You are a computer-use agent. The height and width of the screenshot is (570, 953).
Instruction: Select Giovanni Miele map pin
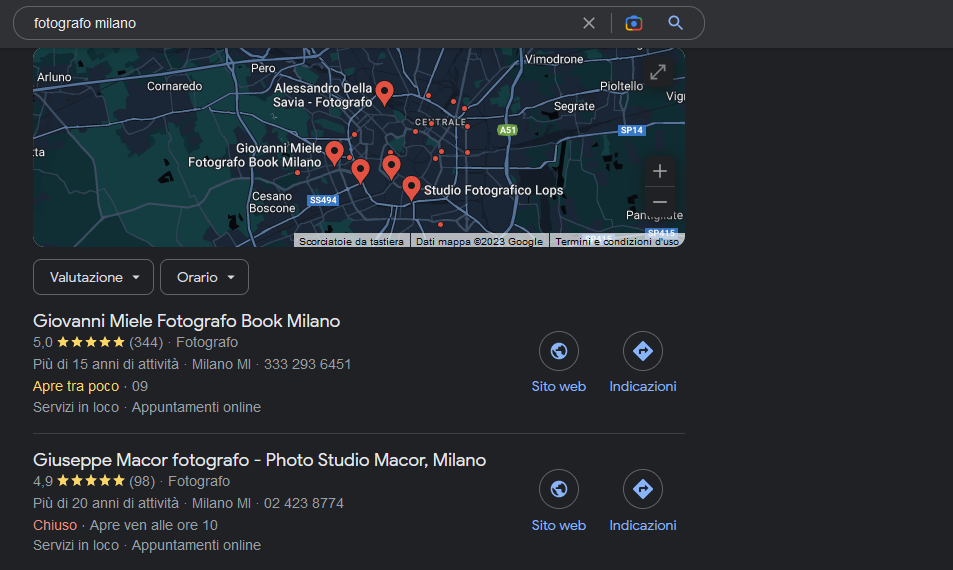[x=334, y=153]
